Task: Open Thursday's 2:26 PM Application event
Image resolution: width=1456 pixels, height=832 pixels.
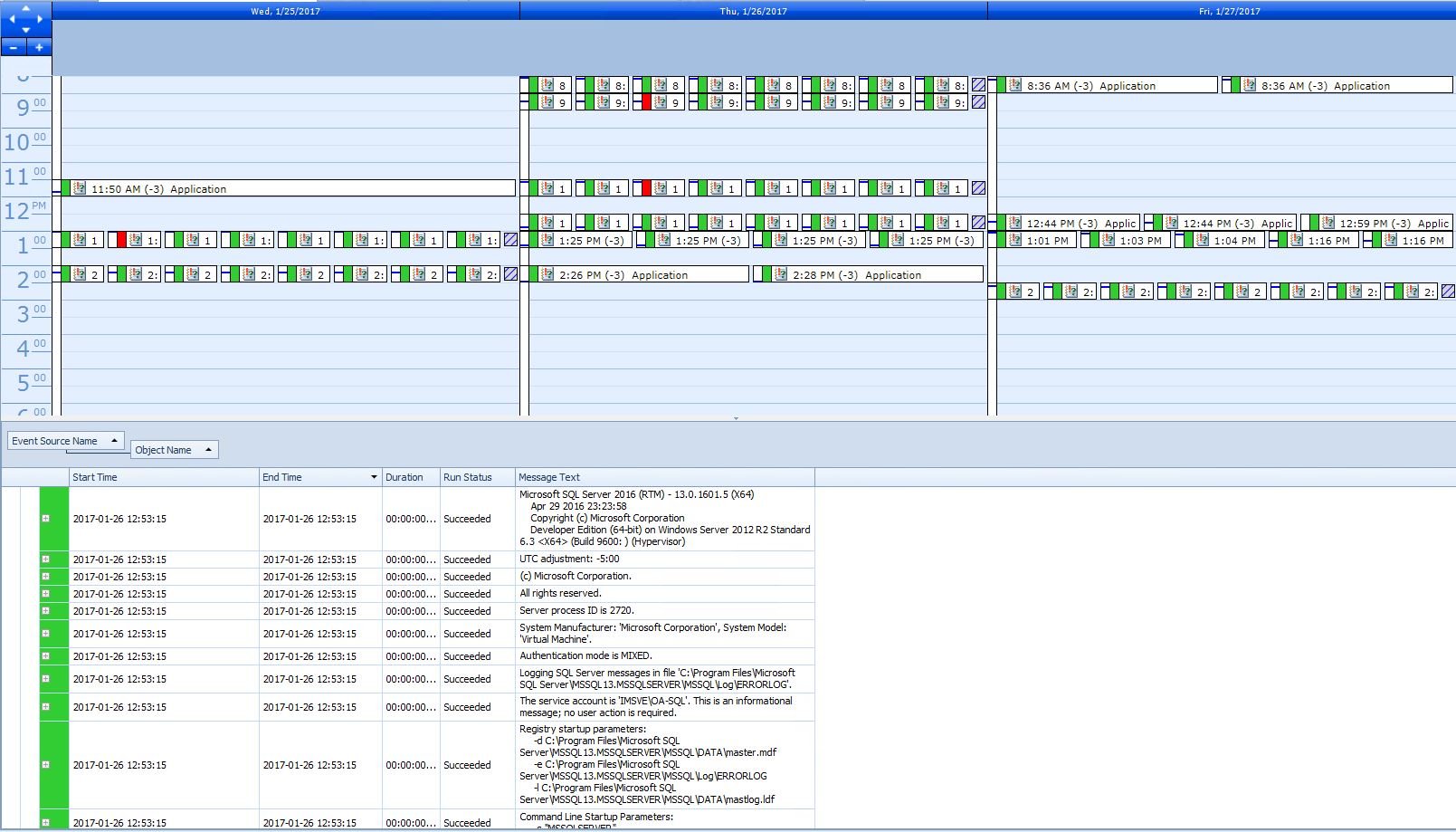Action: click(639, 274)
